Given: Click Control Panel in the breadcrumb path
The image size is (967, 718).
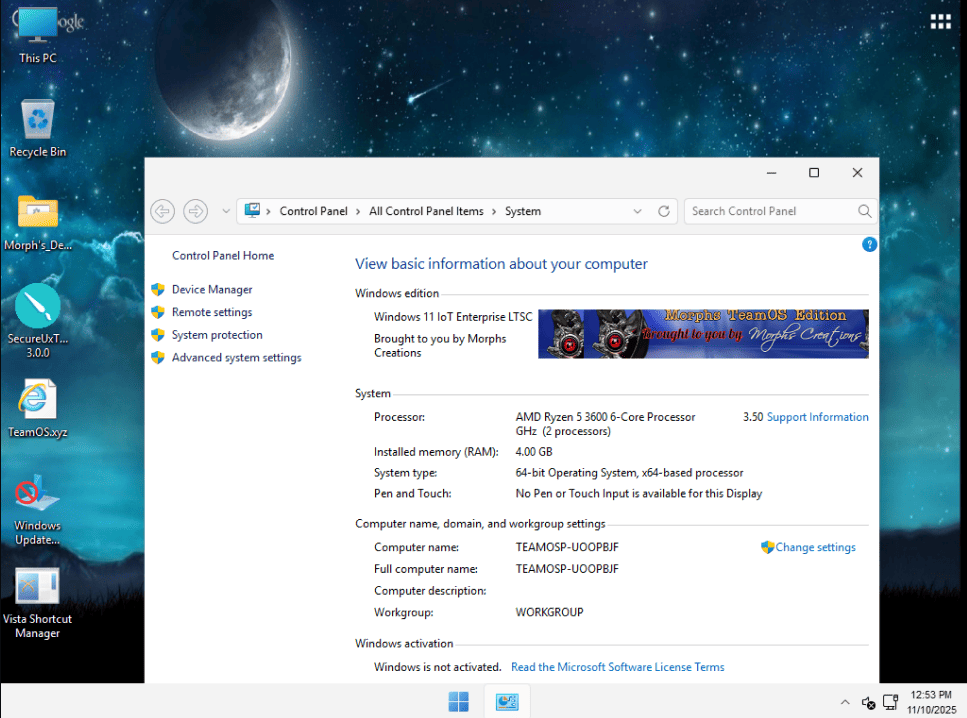Looking at the screenshot, I should click(313, 211).
